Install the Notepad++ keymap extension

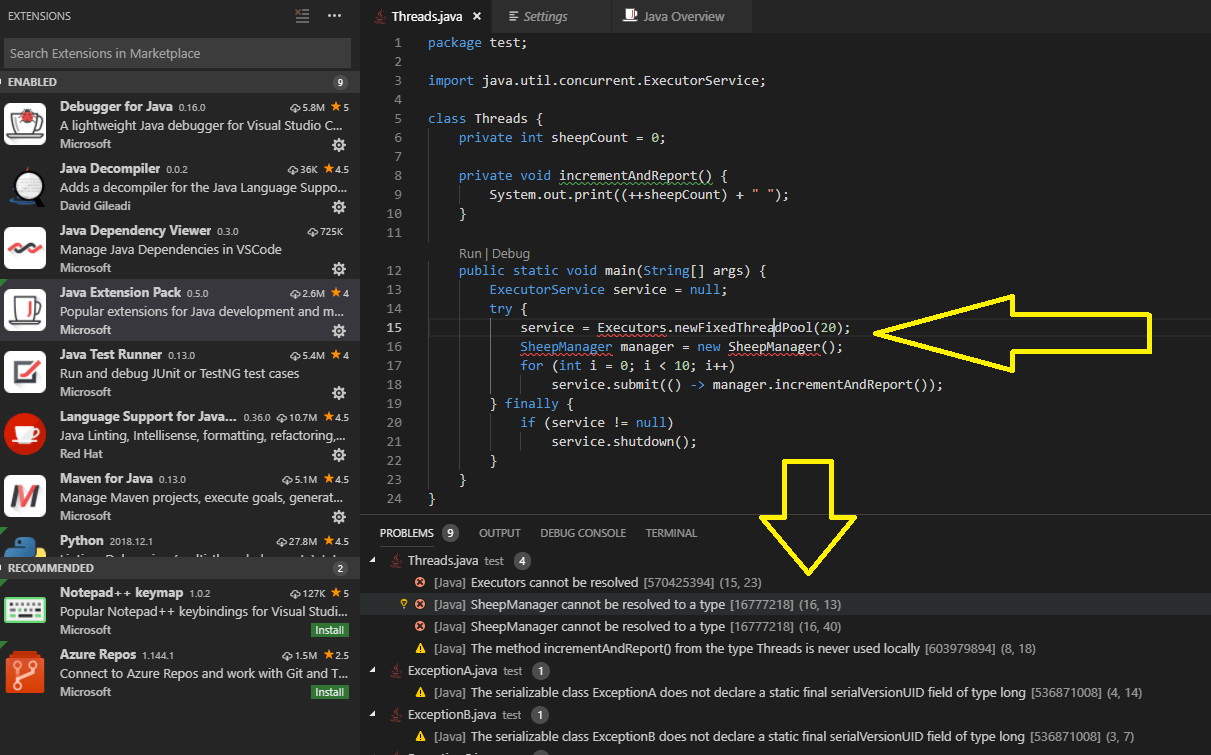point(330,630)
